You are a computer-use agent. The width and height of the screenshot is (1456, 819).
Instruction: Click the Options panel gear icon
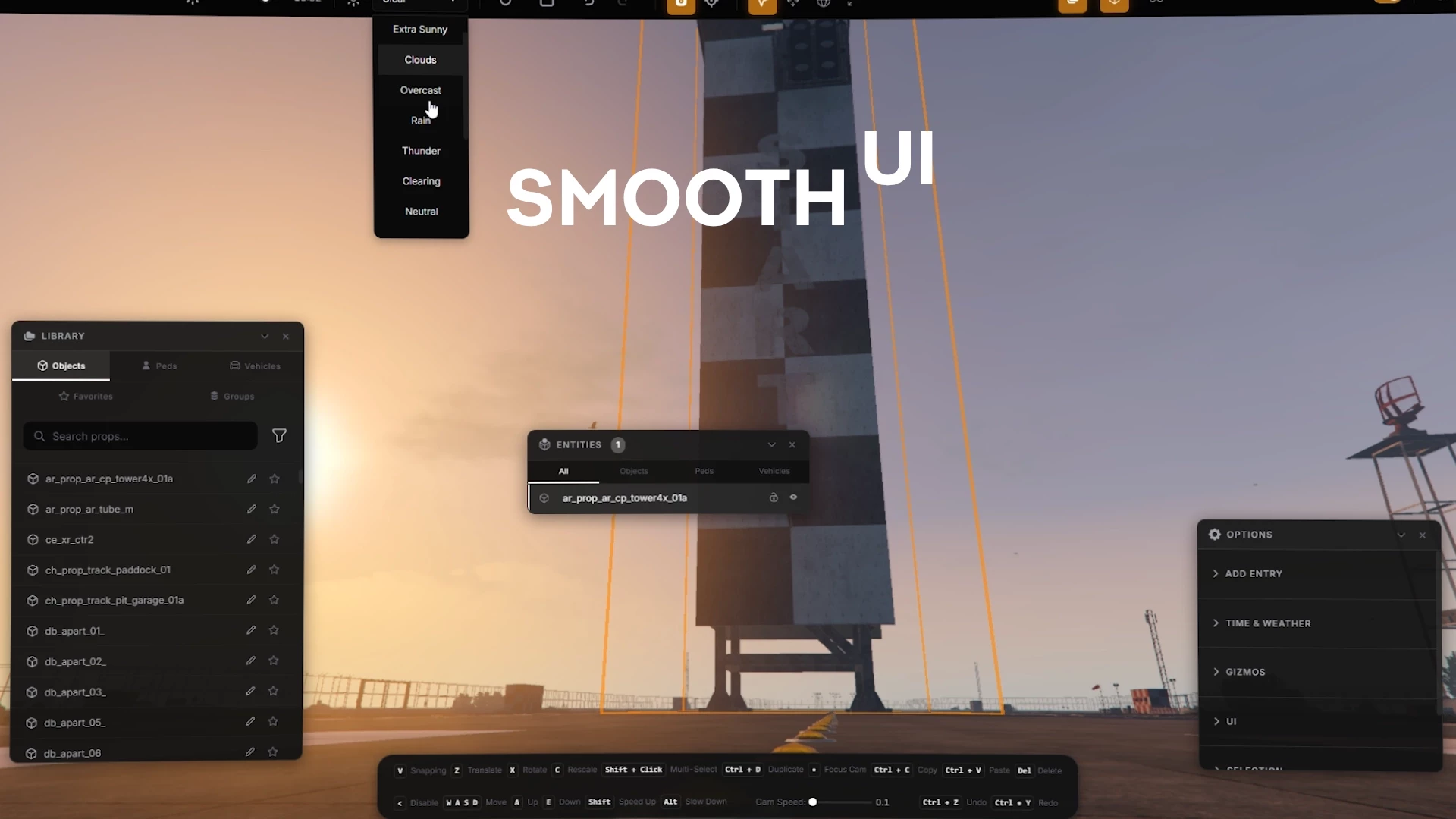coord(1215,535)
